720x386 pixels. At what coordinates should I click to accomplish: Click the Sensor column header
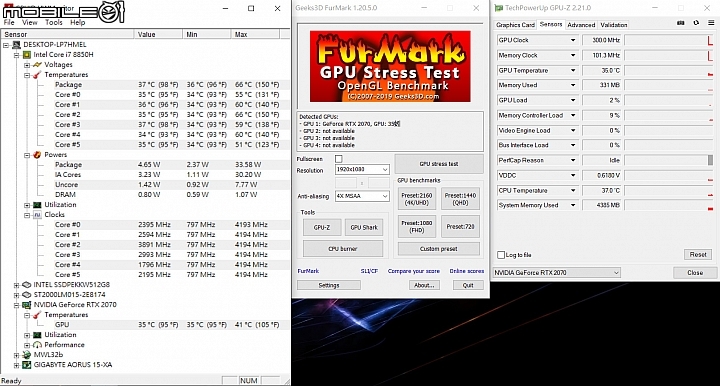tap(68, 34)
